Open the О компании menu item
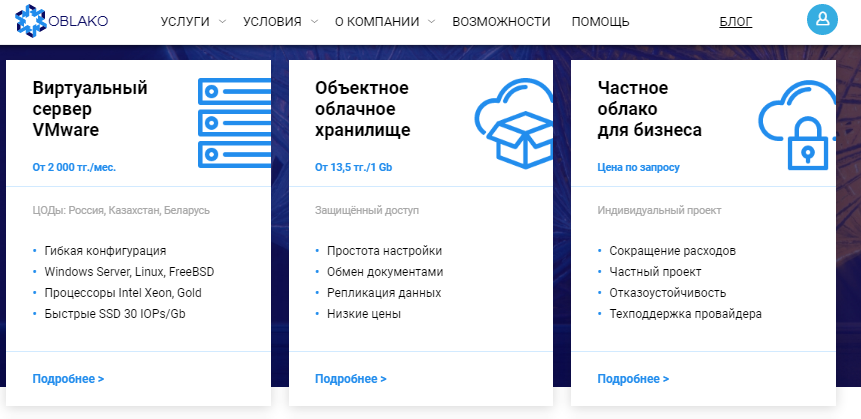 [x=377, y=22]
